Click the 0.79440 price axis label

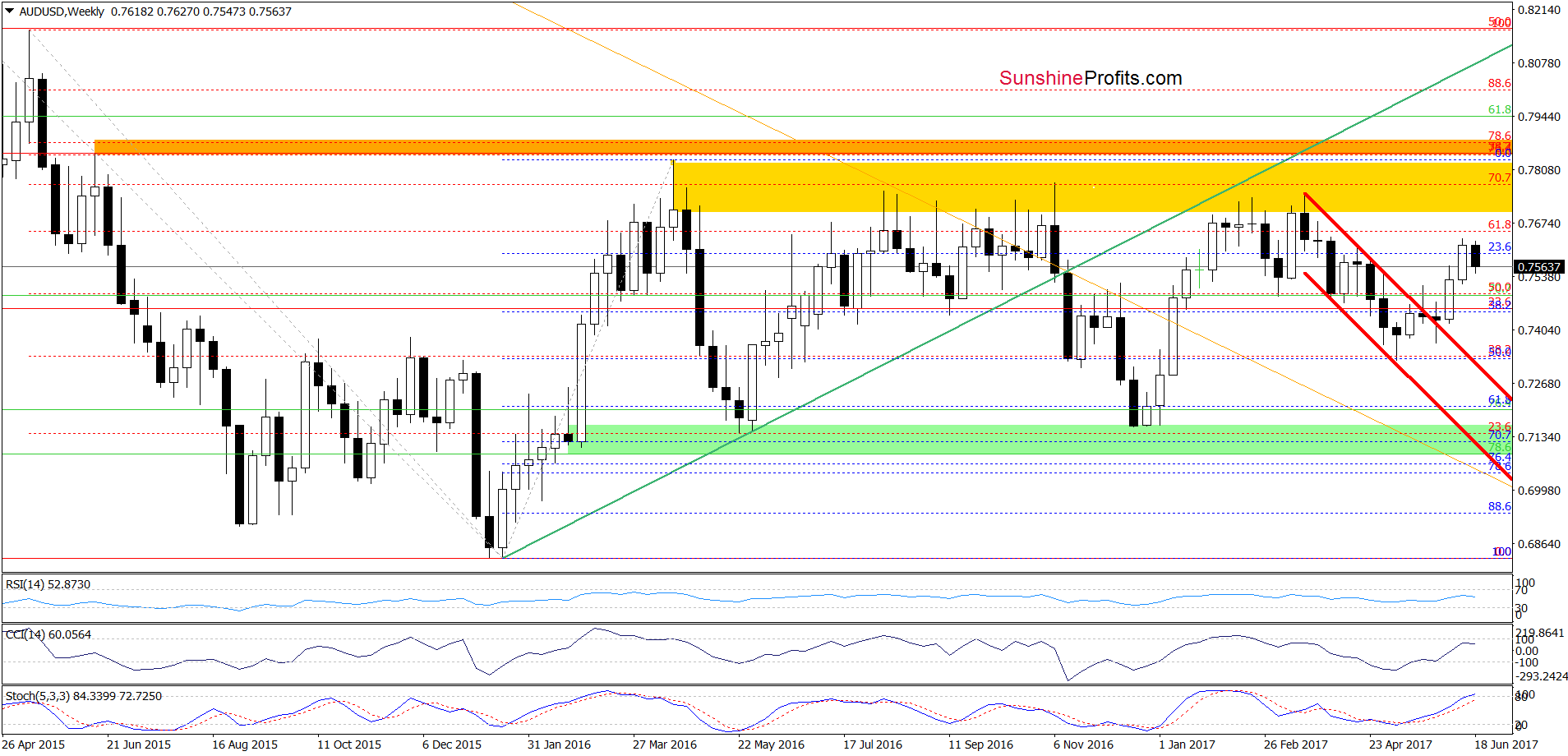pyautogui.click(x=1538, y=117)
